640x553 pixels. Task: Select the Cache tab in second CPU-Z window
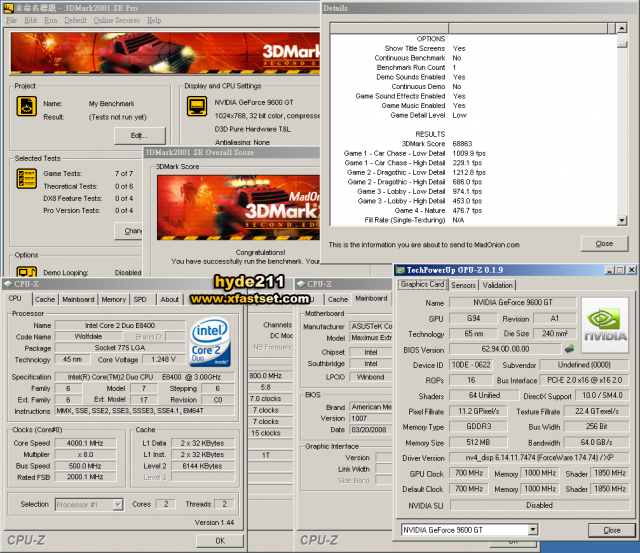[x=338, y=300]
